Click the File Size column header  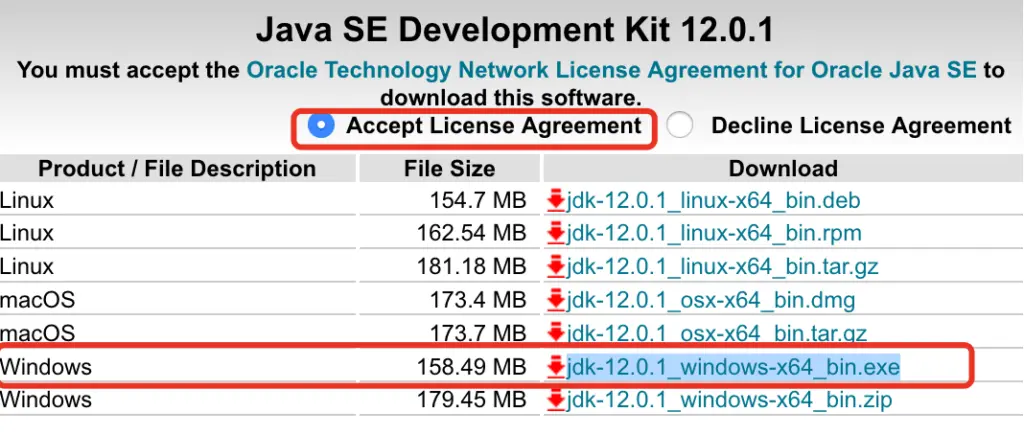(449, 169)
